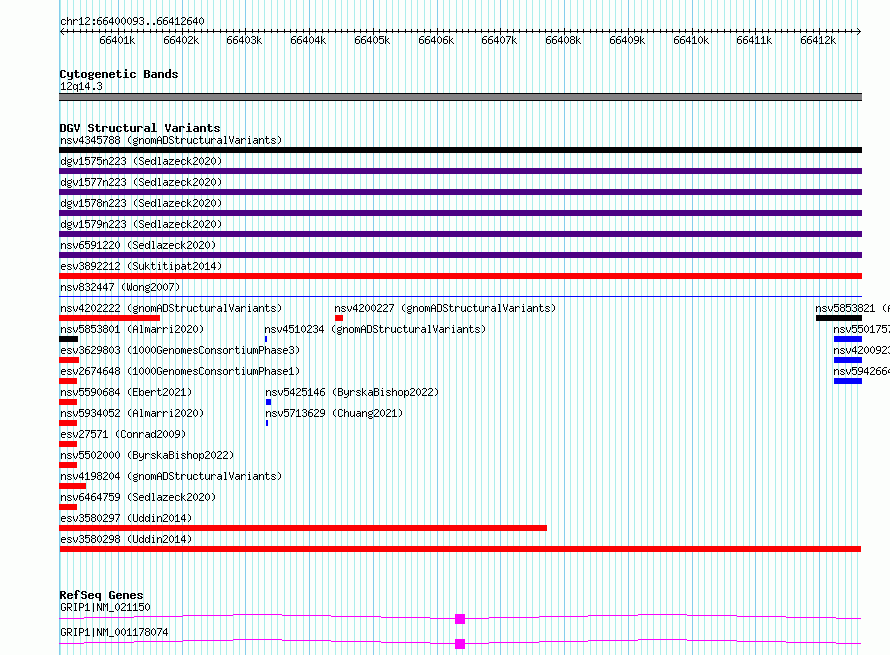Open variant dgv1578n223 (Sedlazeck2020)
Screen dimensions: 890x655
tap(141, 203)
